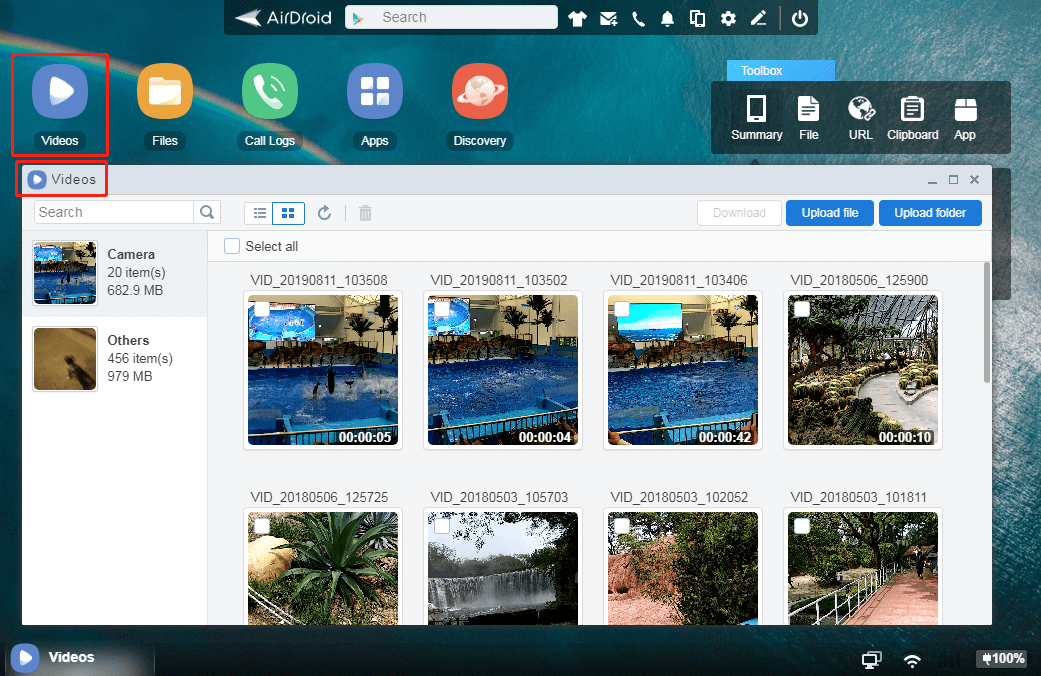Open the Files desktop icon

165,92
